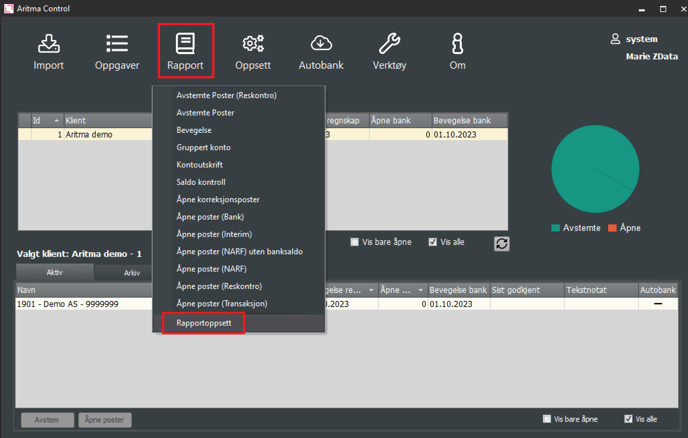
Task: Click the system user profile icon
Action: pos(616,39)
